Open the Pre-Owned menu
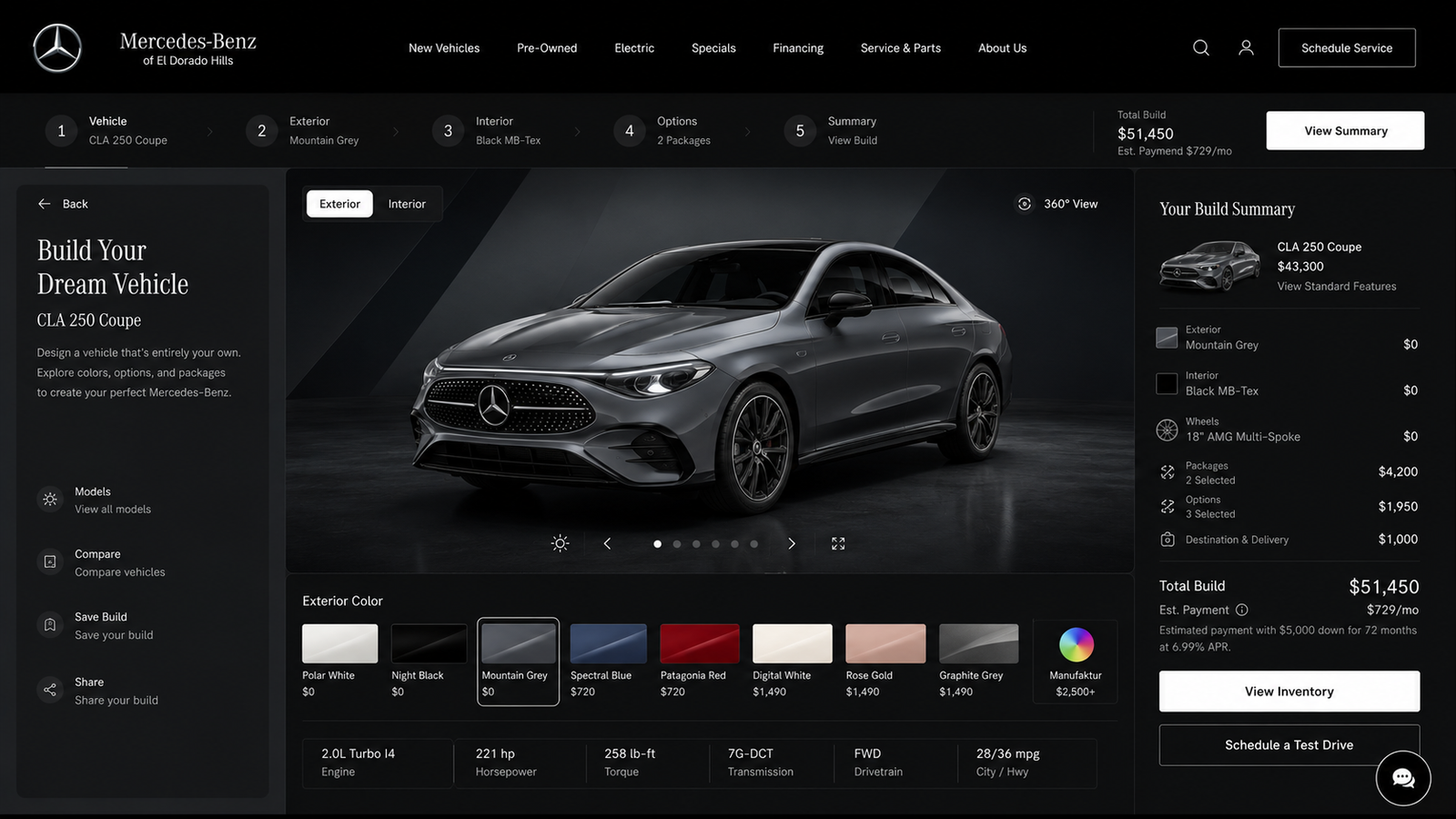1456x819 pixels. (547, 48)
